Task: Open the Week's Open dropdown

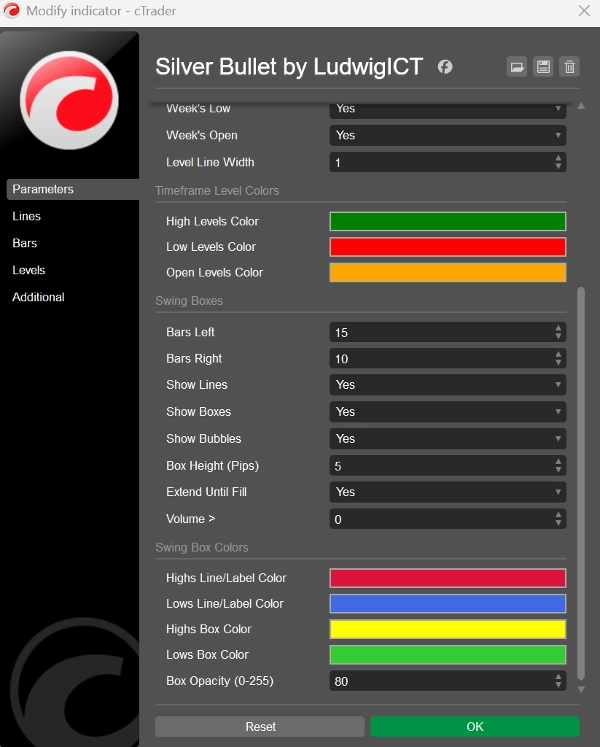Action: 447,136
